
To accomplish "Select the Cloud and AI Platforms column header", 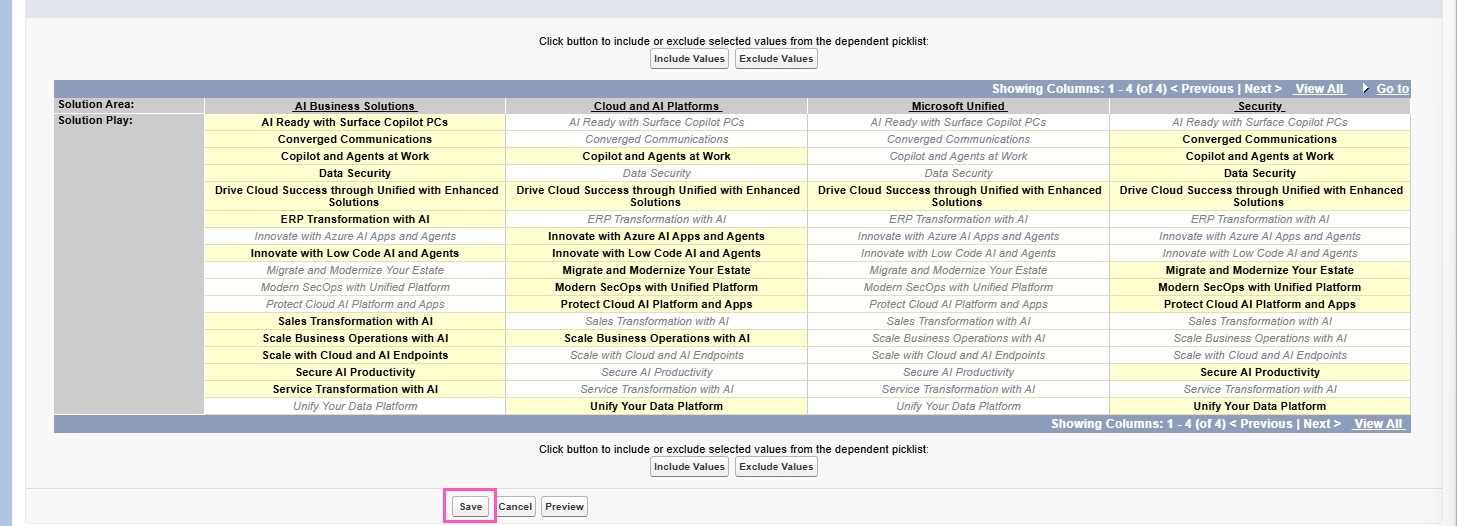I will point(656,106).
